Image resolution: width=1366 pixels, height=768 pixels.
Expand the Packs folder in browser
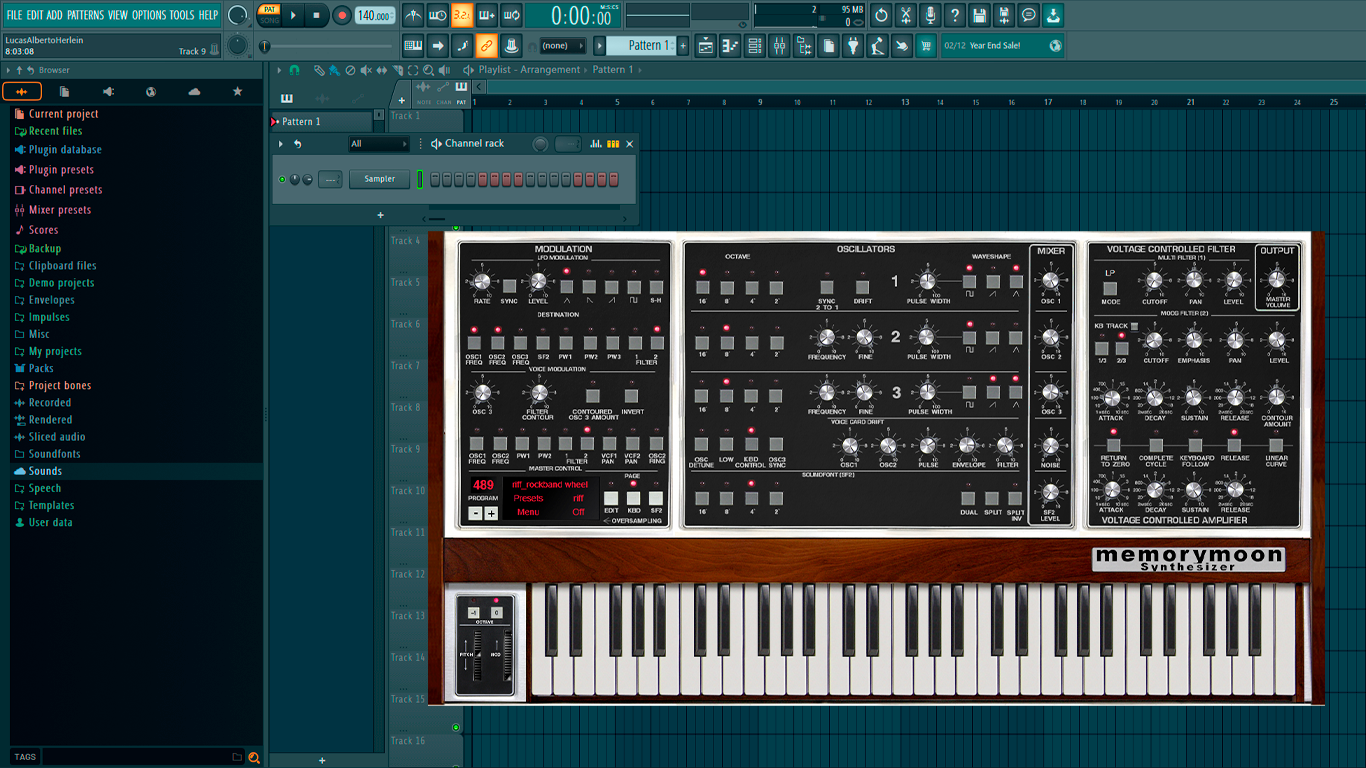pos(41,368)
